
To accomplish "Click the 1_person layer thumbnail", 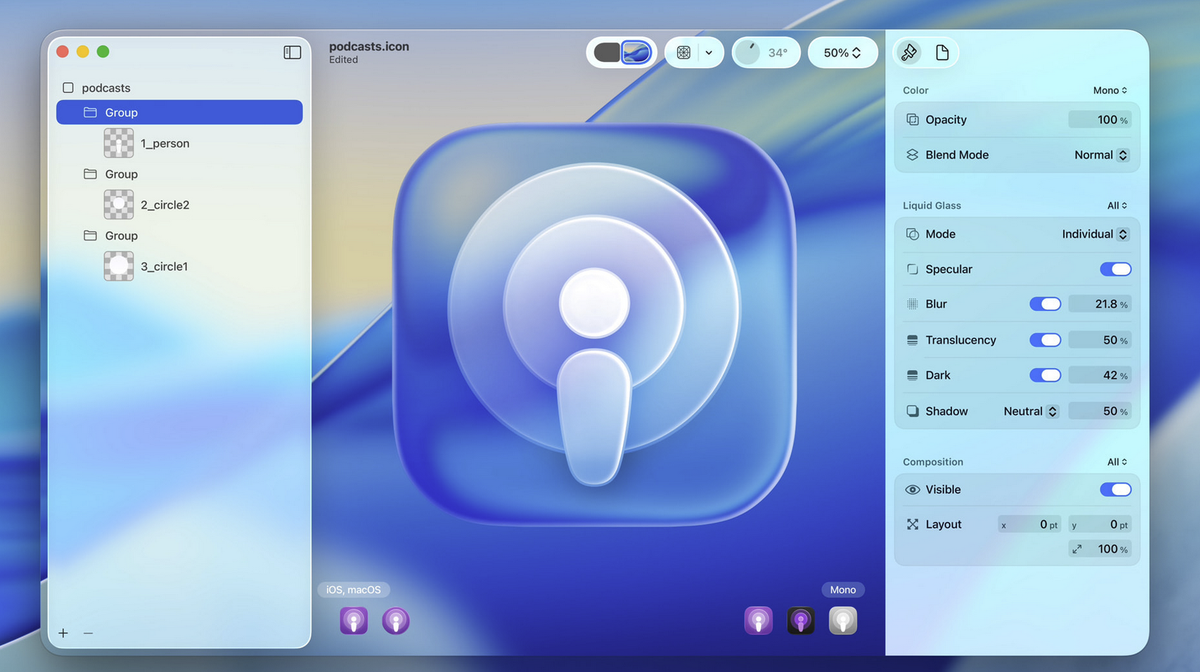I will point(119,143).
